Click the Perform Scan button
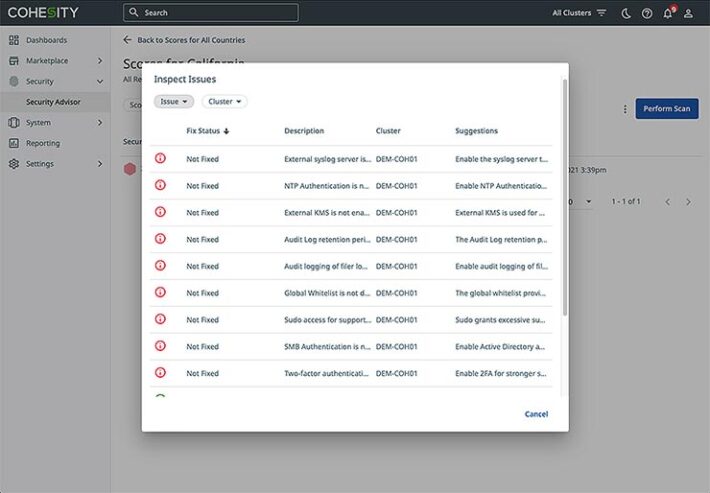 click(666, 109)
